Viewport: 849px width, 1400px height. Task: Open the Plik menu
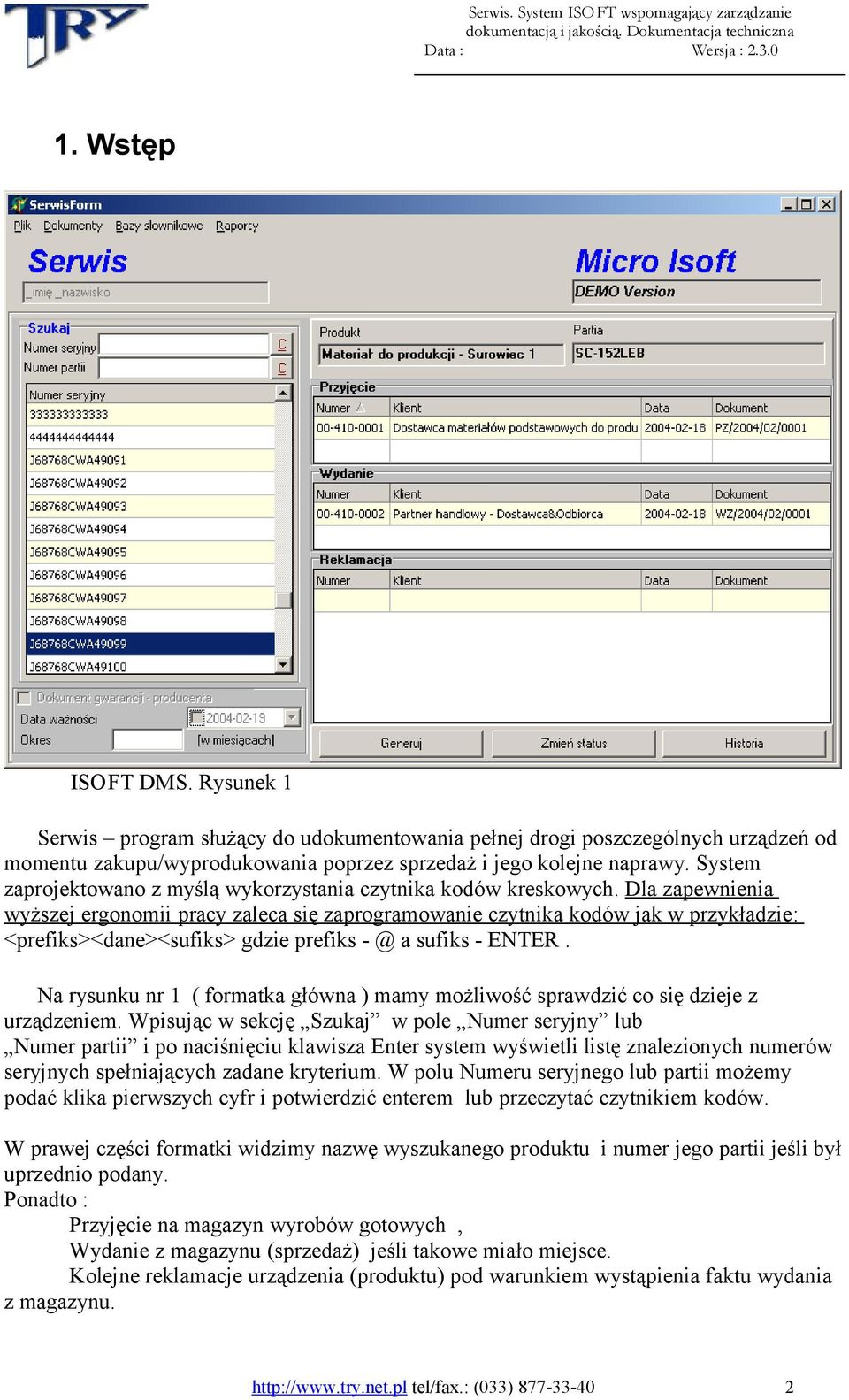[x=22, y=226]
